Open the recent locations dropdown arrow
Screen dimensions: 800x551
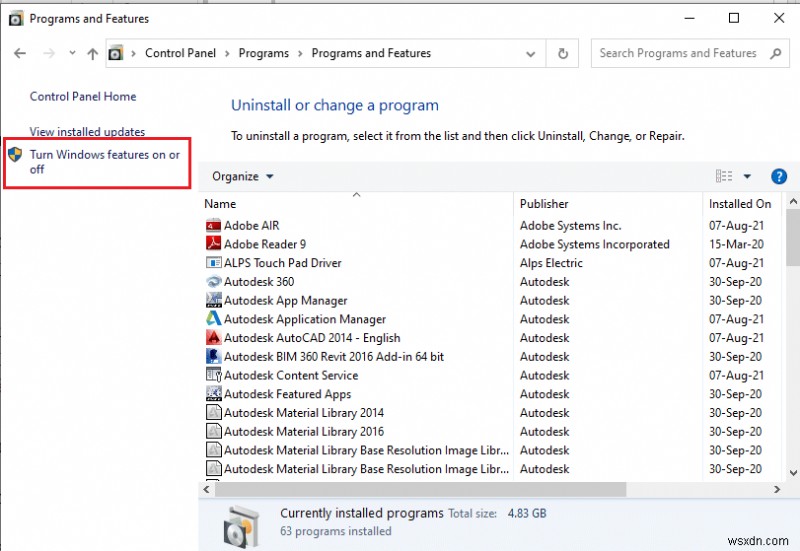point(72,53)
